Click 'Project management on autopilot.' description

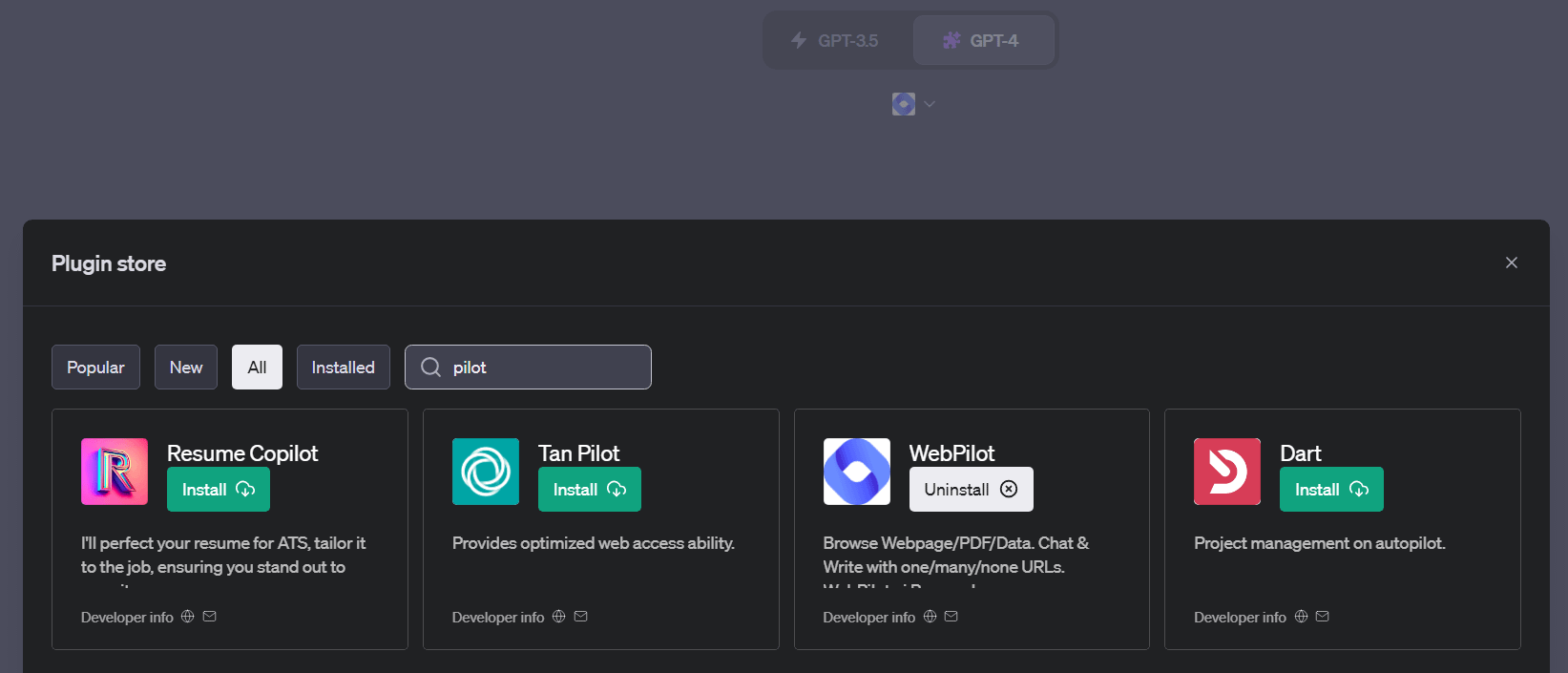pos(1320,543)
